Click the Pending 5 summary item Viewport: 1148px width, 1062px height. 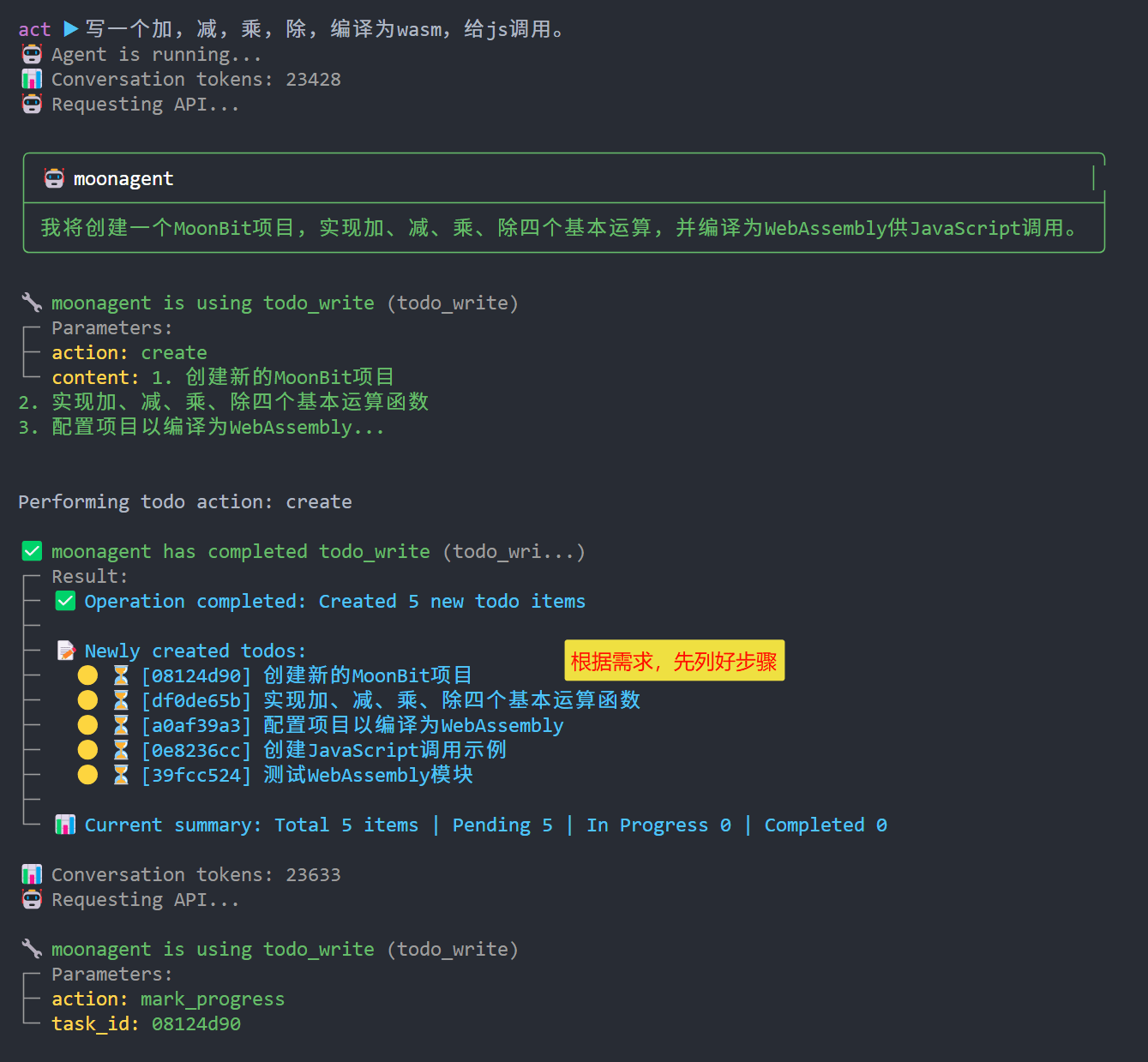[502, 825]
